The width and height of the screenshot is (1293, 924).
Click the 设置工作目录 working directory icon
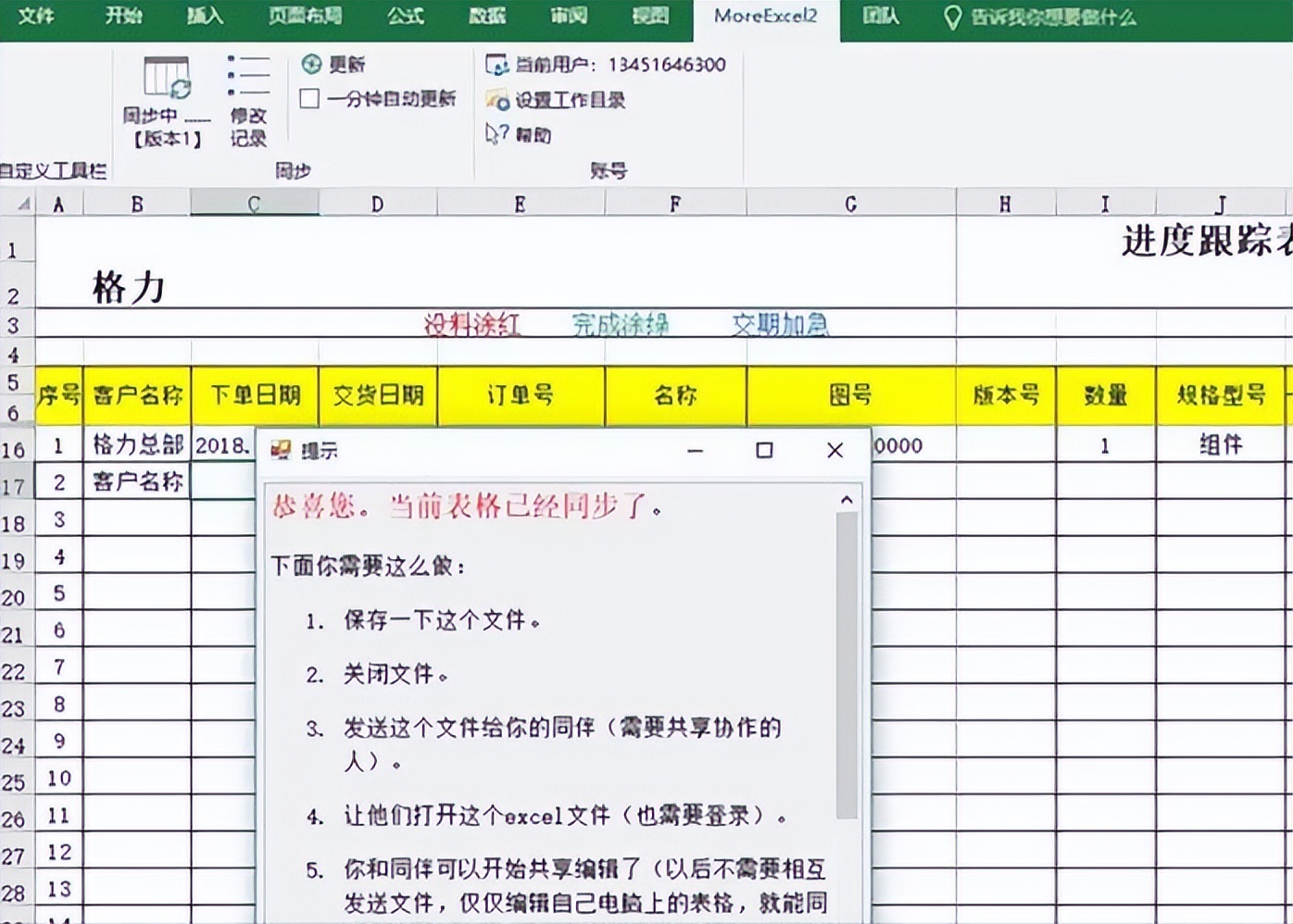click(497, 101)
